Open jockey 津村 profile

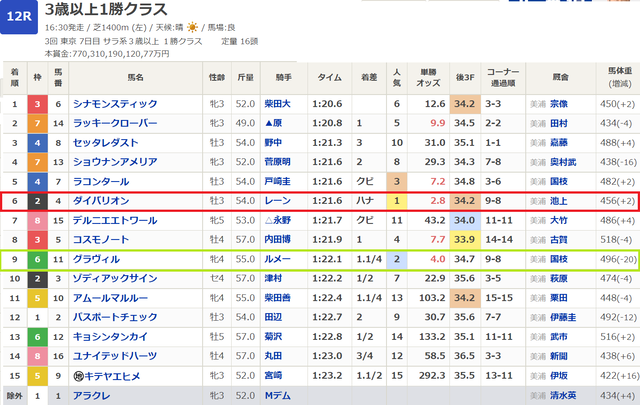[x=273, y=278]
